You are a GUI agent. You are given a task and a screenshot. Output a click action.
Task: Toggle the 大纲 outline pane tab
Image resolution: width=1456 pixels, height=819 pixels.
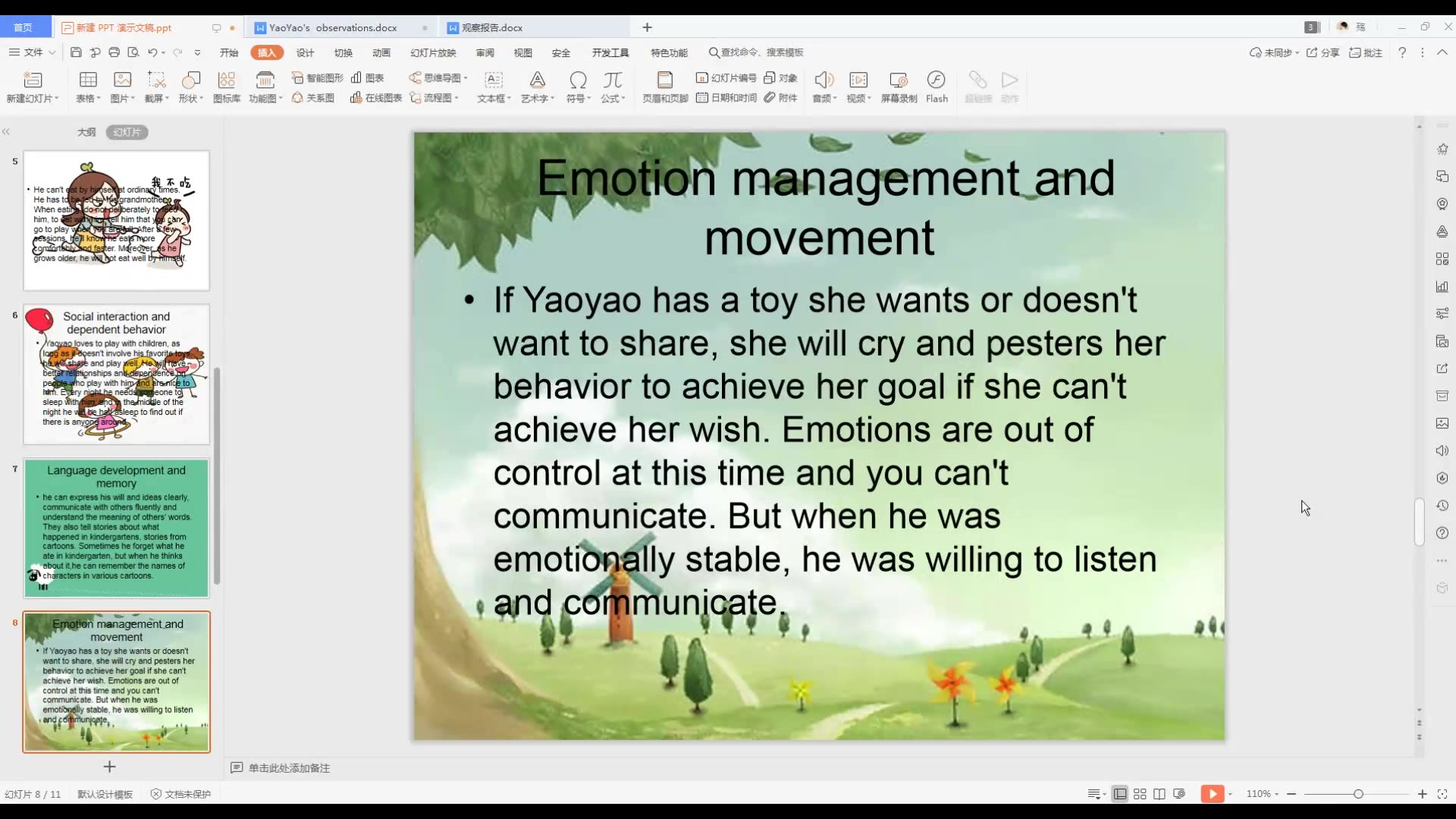tap(86, 132)
